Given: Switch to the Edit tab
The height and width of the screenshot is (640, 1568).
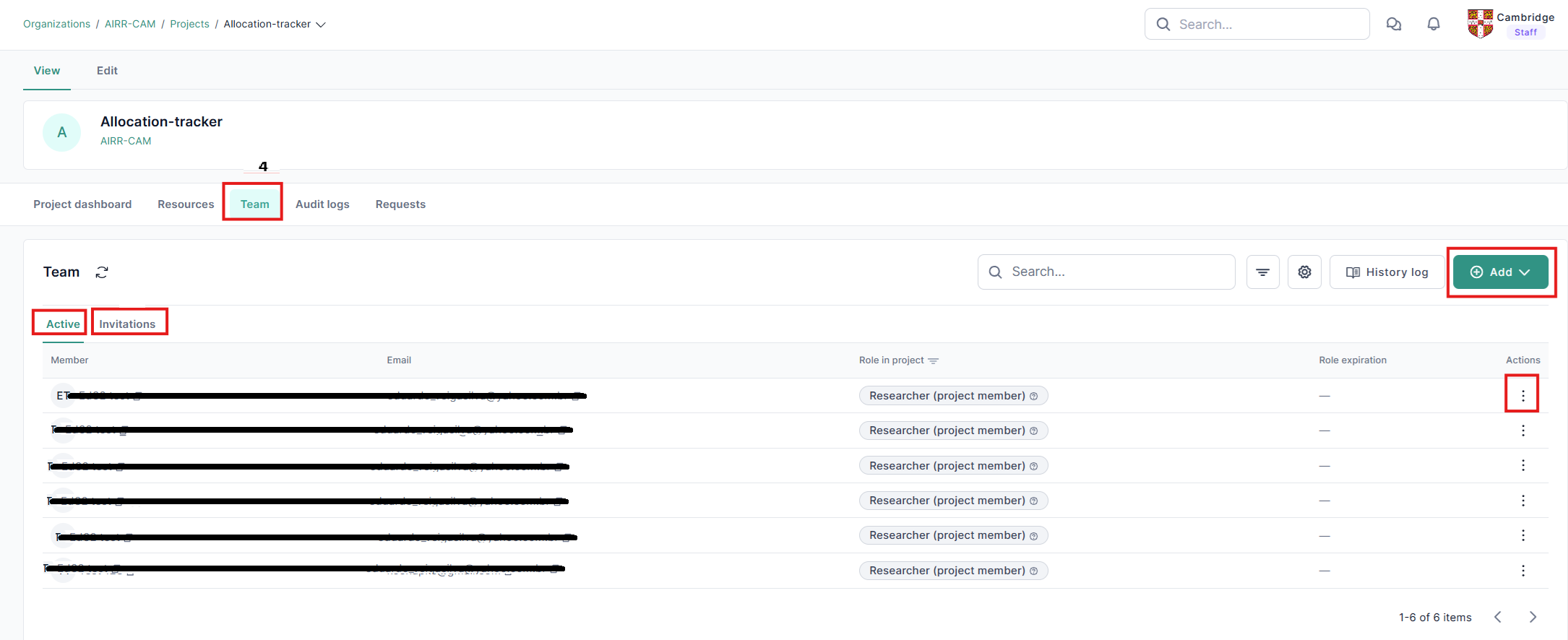Looking at the screenshot, I should (107, 71).
